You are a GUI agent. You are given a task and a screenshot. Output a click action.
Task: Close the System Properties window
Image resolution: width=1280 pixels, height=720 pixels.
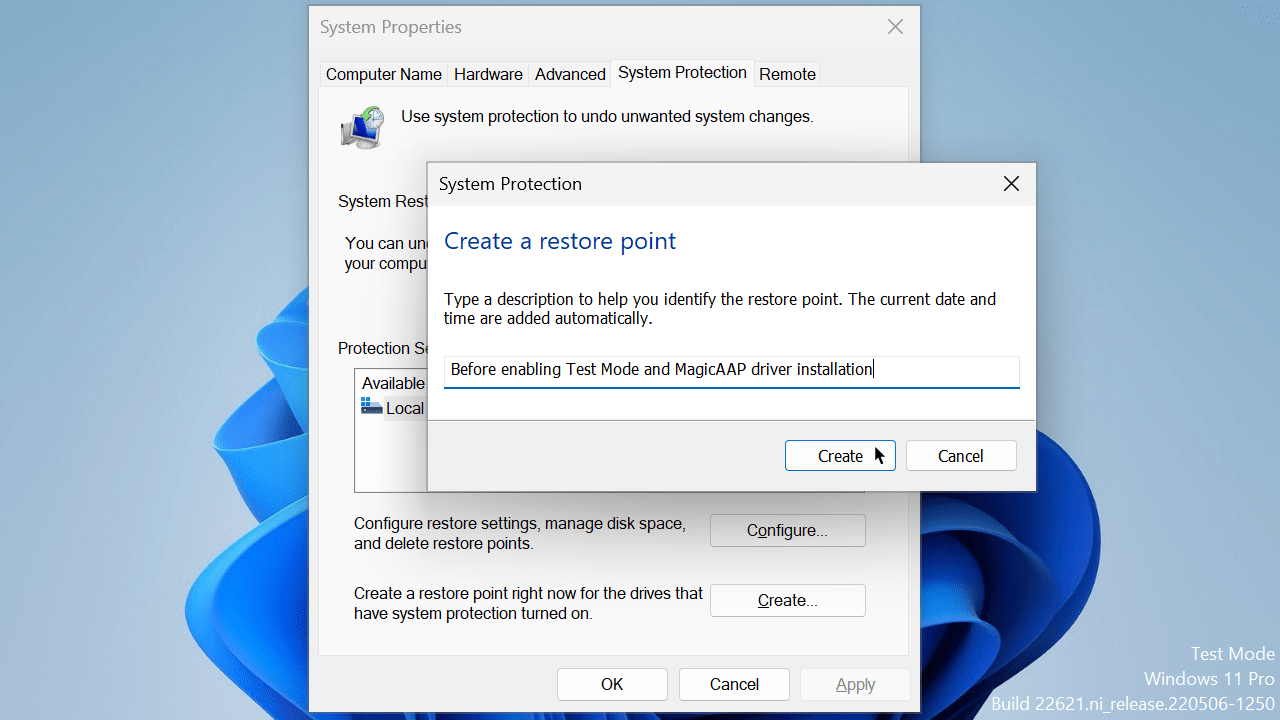(x=895, y=27)
